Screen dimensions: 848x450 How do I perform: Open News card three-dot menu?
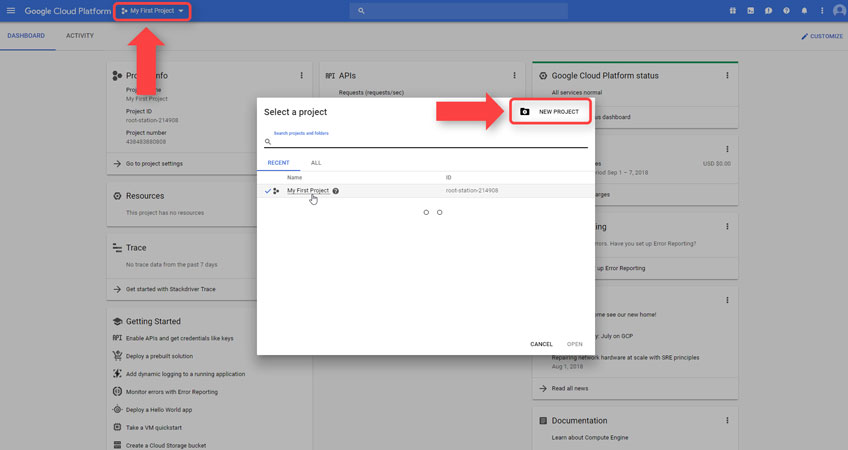(x=727, y=300)
